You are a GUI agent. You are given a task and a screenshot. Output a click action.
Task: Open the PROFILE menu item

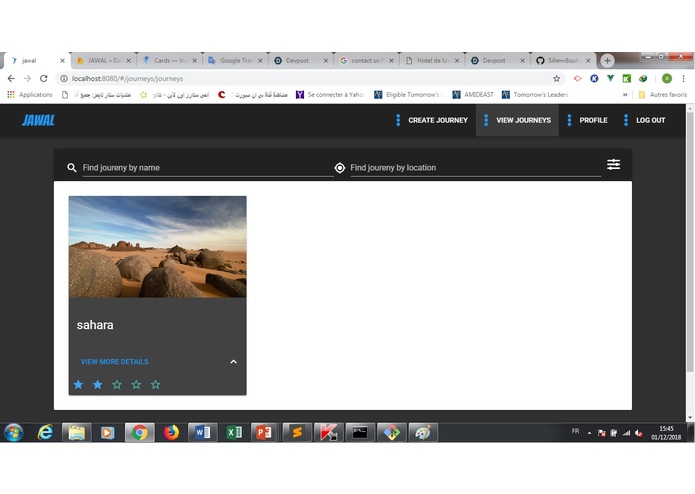[x=587, y=120]
